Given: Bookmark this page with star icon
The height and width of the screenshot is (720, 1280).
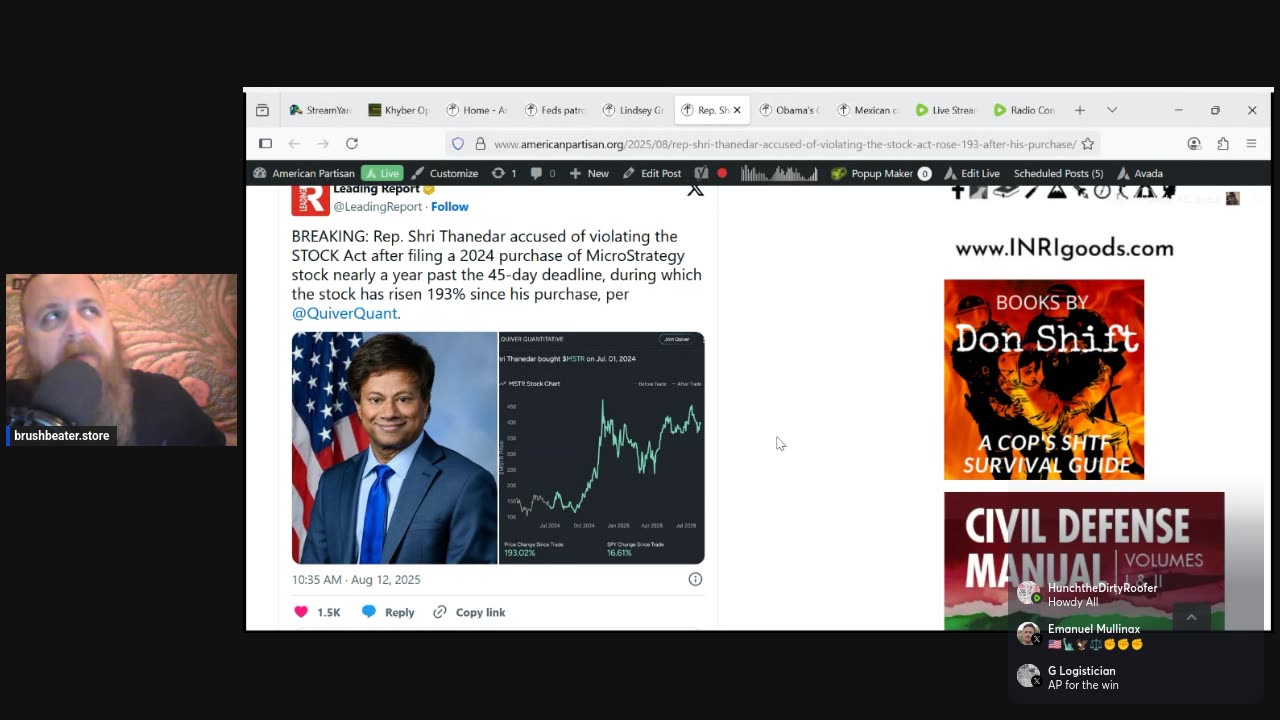Looking at the screenshot, I should coord(1088,144).
